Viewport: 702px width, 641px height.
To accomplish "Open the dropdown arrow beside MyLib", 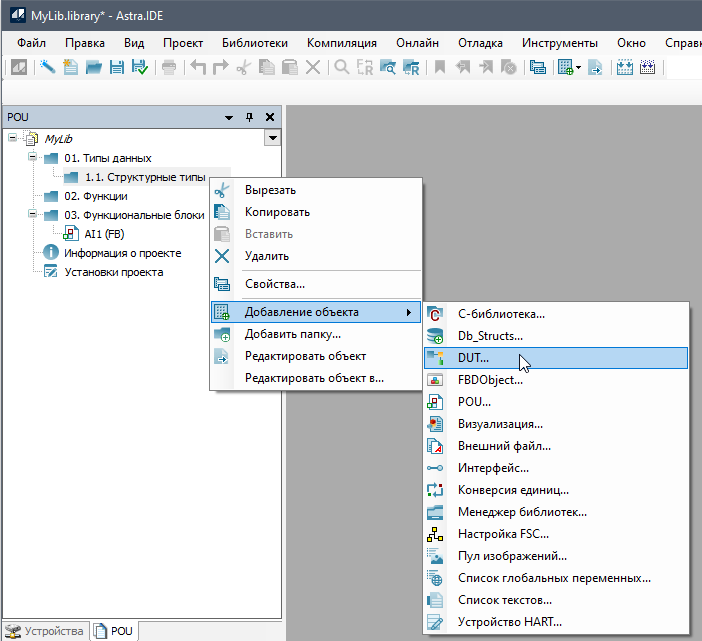I will point(271,139).
